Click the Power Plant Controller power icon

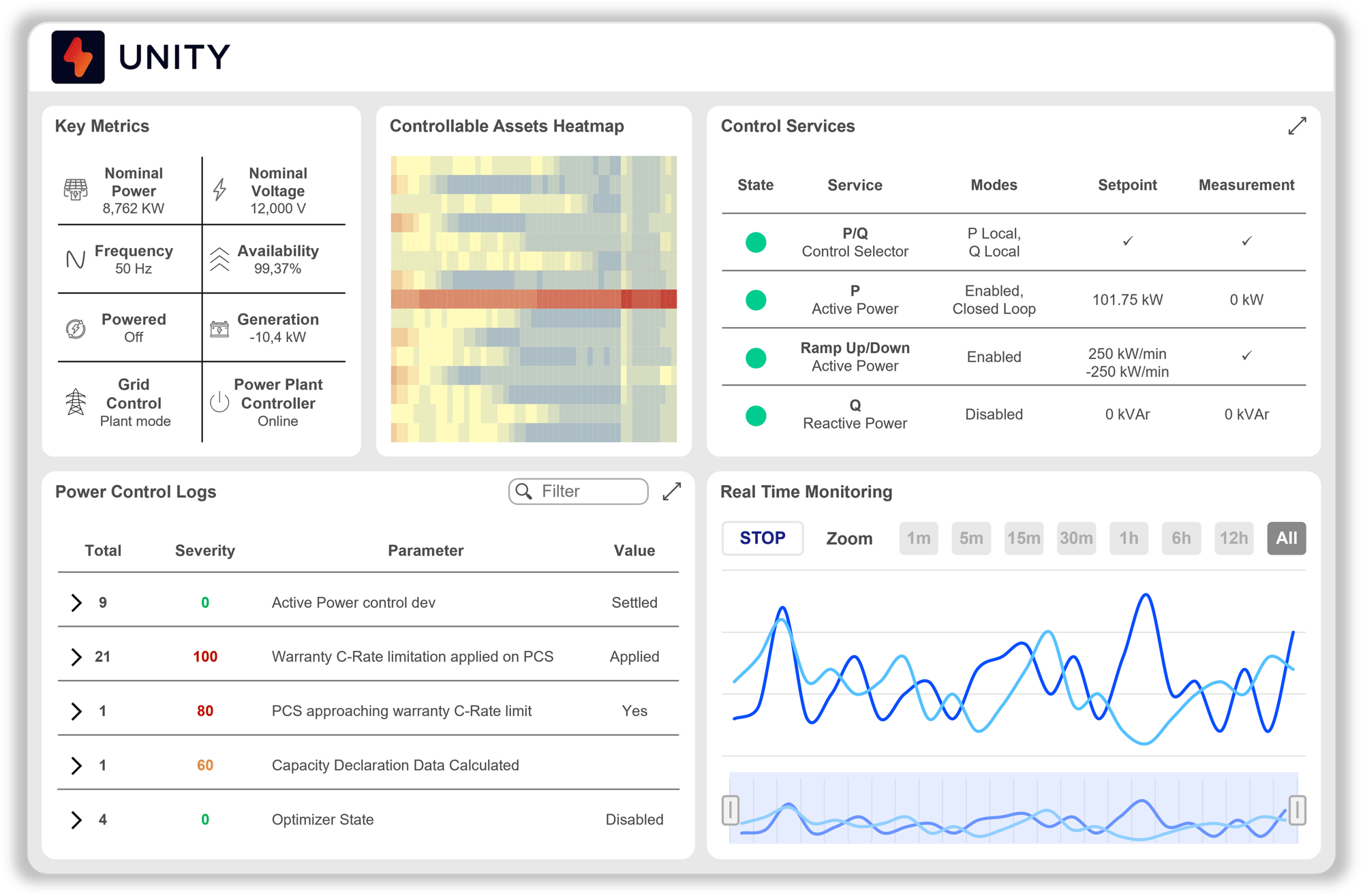point(219,402)
